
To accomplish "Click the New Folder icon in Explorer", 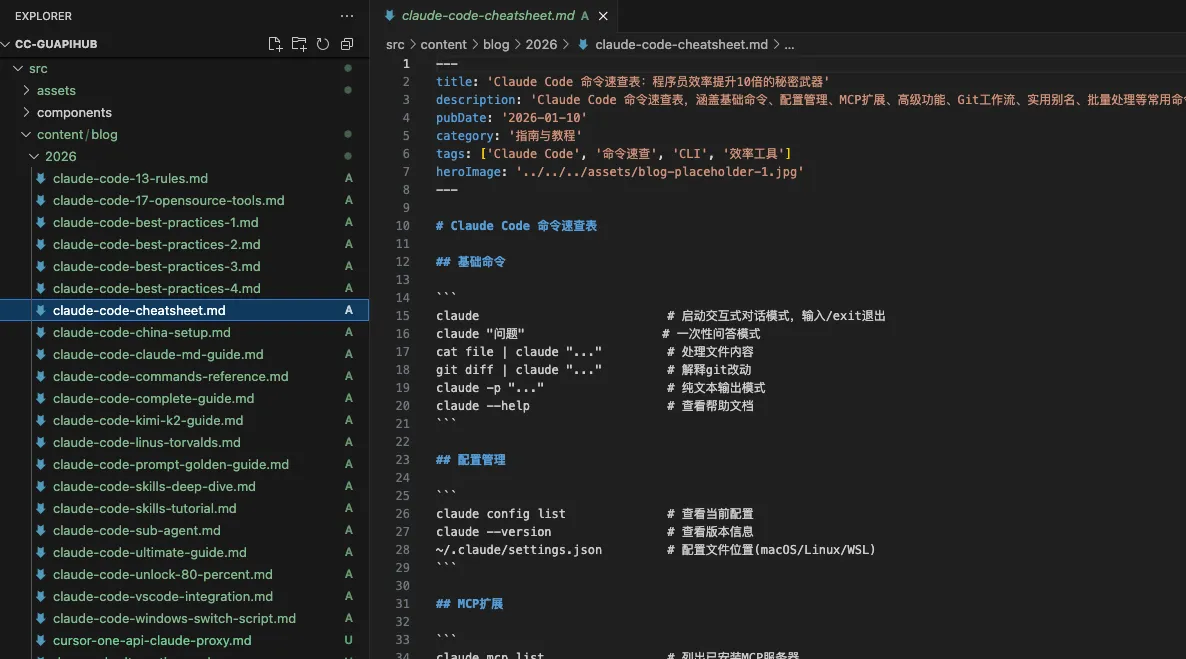I will point(299,44).
